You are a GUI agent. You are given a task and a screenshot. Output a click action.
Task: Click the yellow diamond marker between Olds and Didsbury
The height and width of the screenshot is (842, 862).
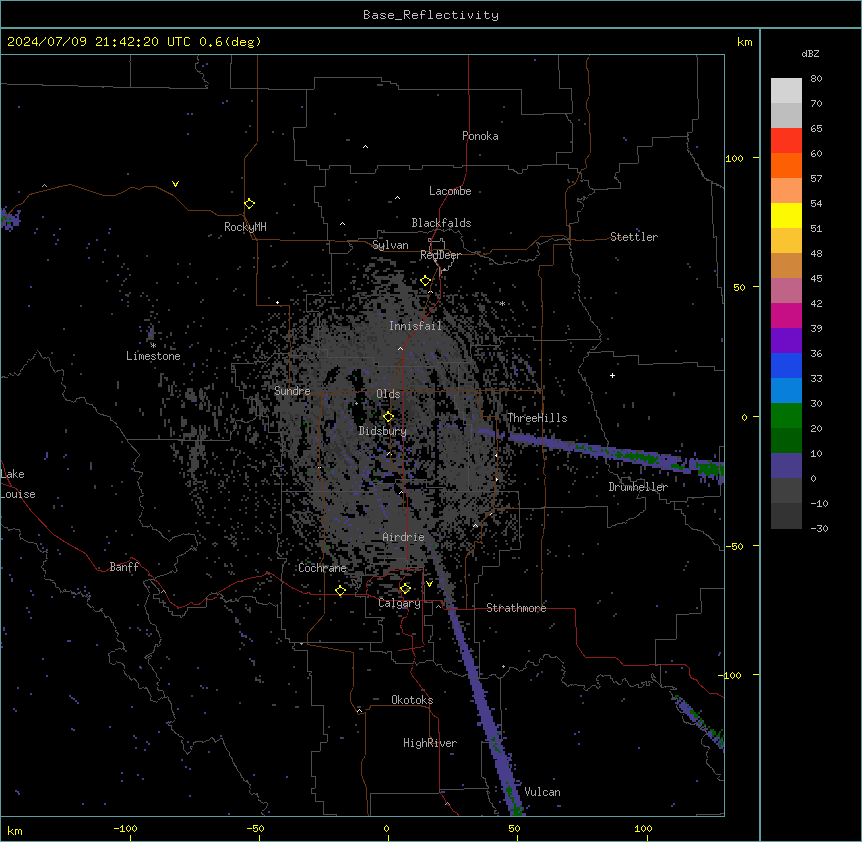[x=388, y=416]
